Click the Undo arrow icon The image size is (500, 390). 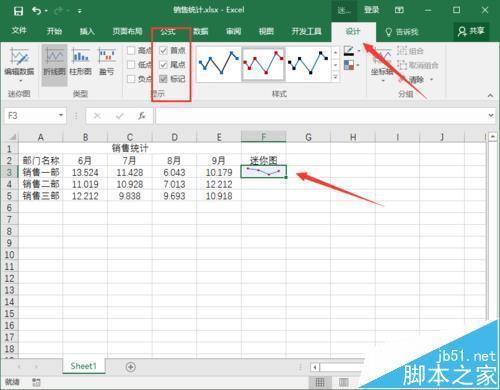coord(36,11)
